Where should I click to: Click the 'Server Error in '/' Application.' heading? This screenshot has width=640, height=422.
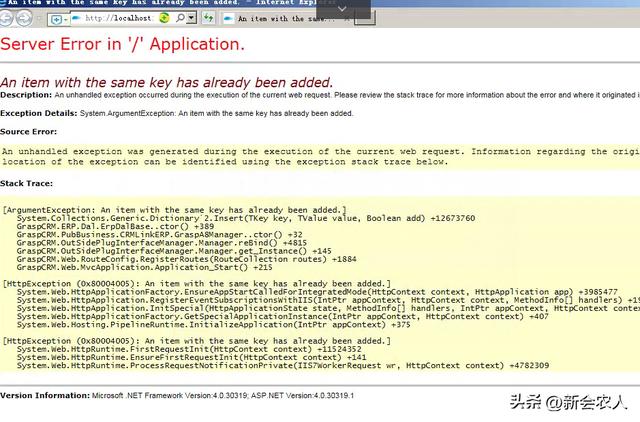[122, 44]
